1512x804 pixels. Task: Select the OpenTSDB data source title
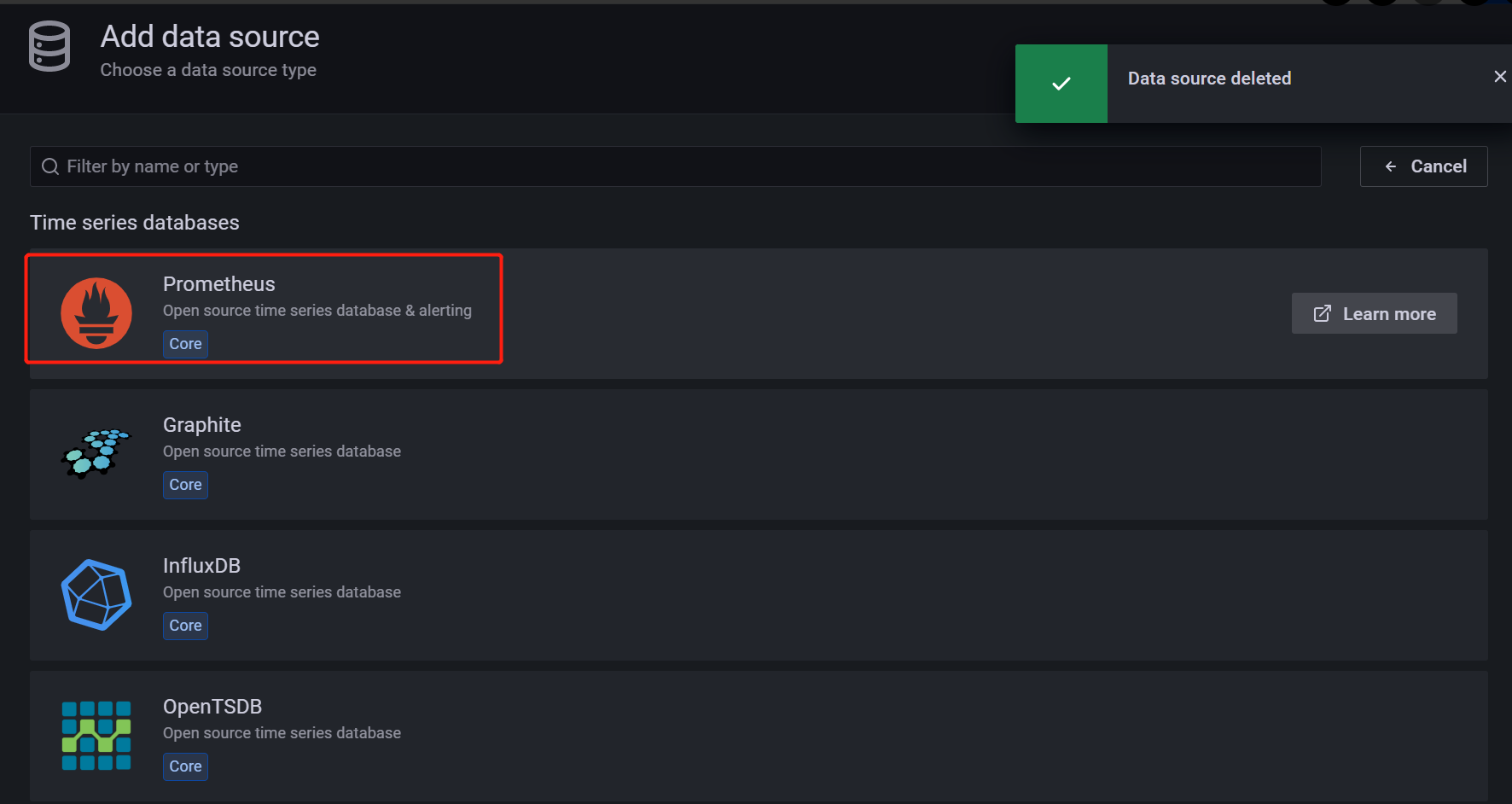[x=212, y=707]
